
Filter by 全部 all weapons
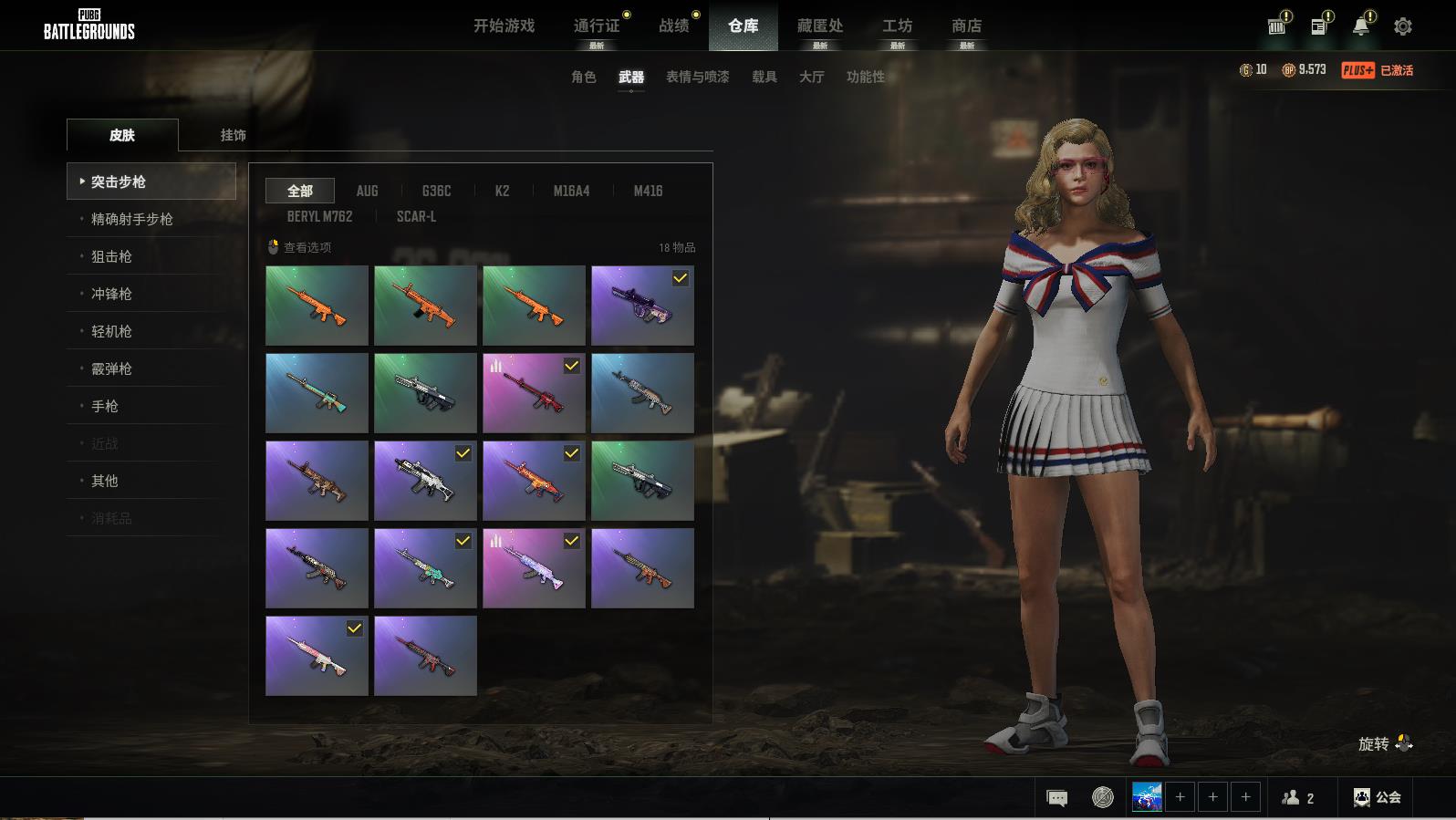tap(300, 191)
